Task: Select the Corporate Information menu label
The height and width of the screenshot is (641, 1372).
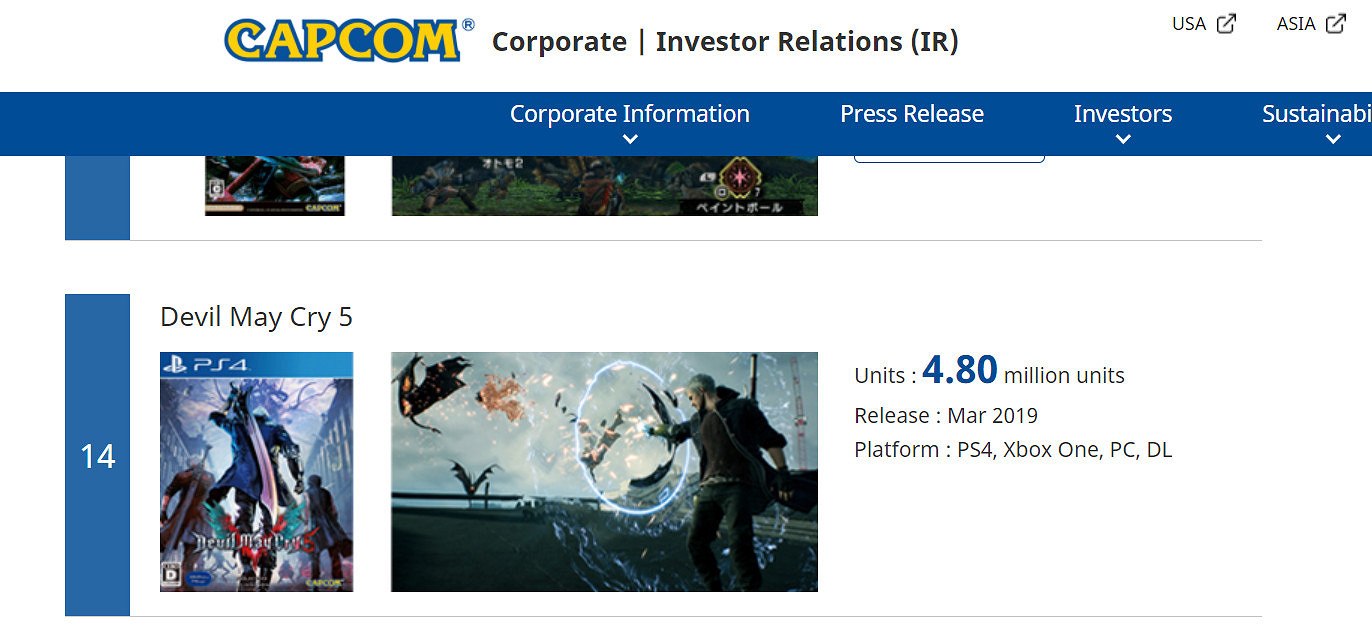Action: (x=630, y=114)
